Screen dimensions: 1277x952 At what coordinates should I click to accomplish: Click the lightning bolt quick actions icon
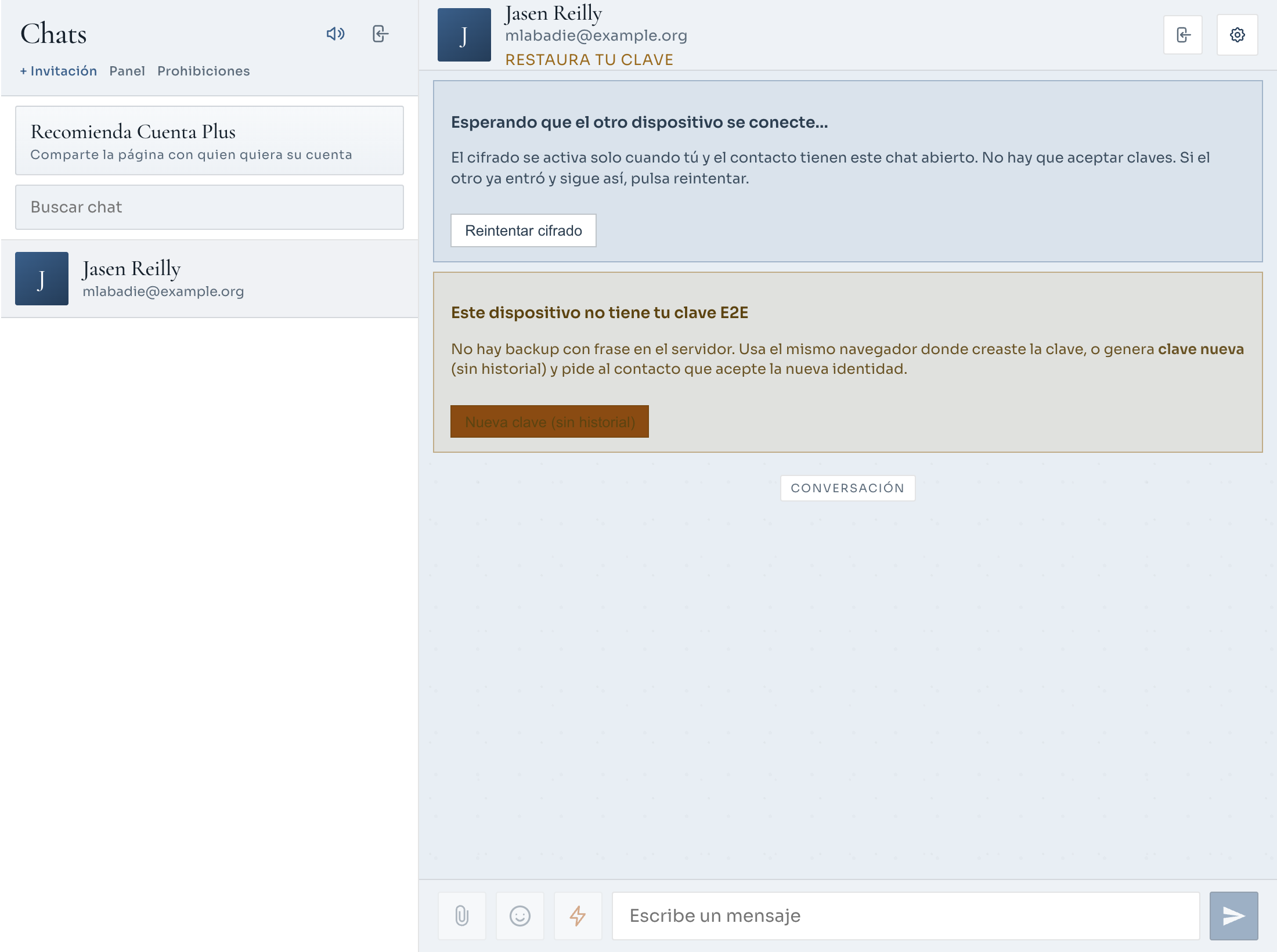(578, 916)
